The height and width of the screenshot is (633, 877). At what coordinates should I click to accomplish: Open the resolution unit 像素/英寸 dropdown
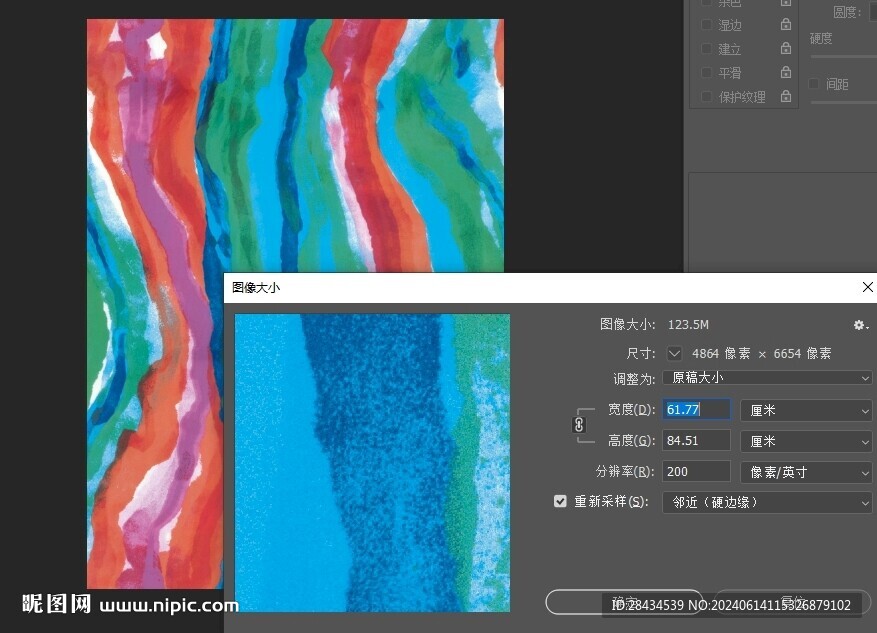pyautogui.click(x=806, y=473)
